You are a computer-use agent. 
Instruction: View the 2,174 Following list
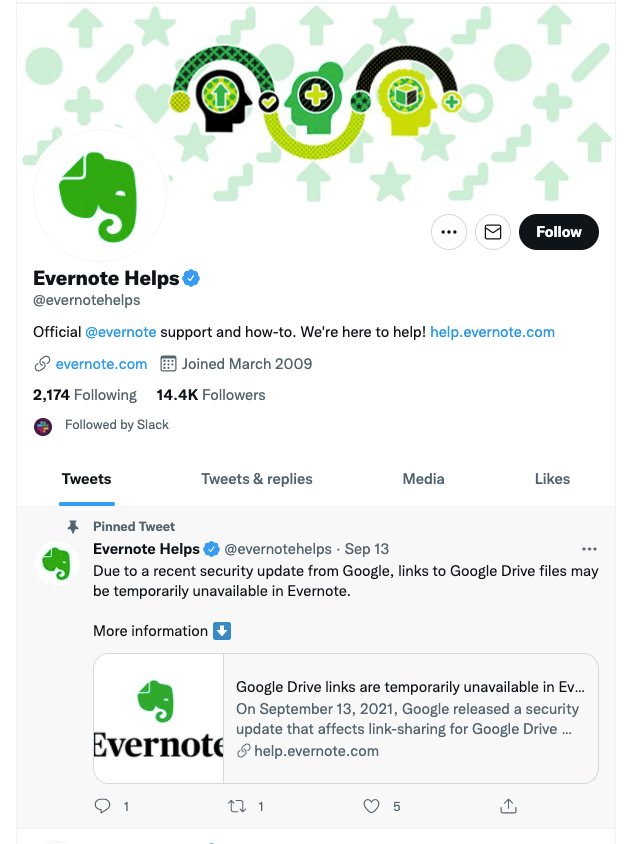pos(85,395)
